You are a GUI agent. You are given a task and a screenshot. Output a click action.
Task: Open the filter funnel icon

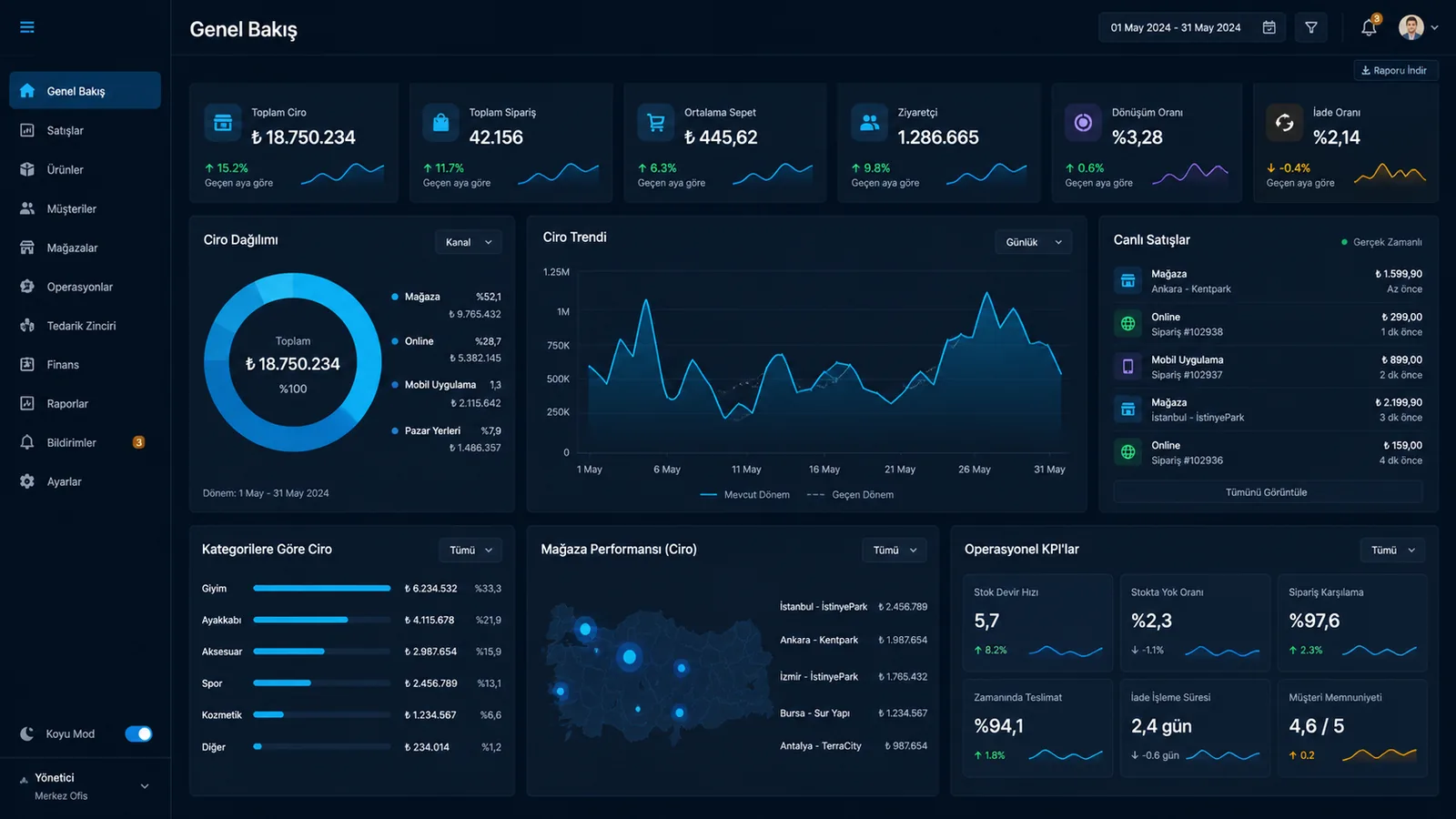click(x=1311, y=27)
